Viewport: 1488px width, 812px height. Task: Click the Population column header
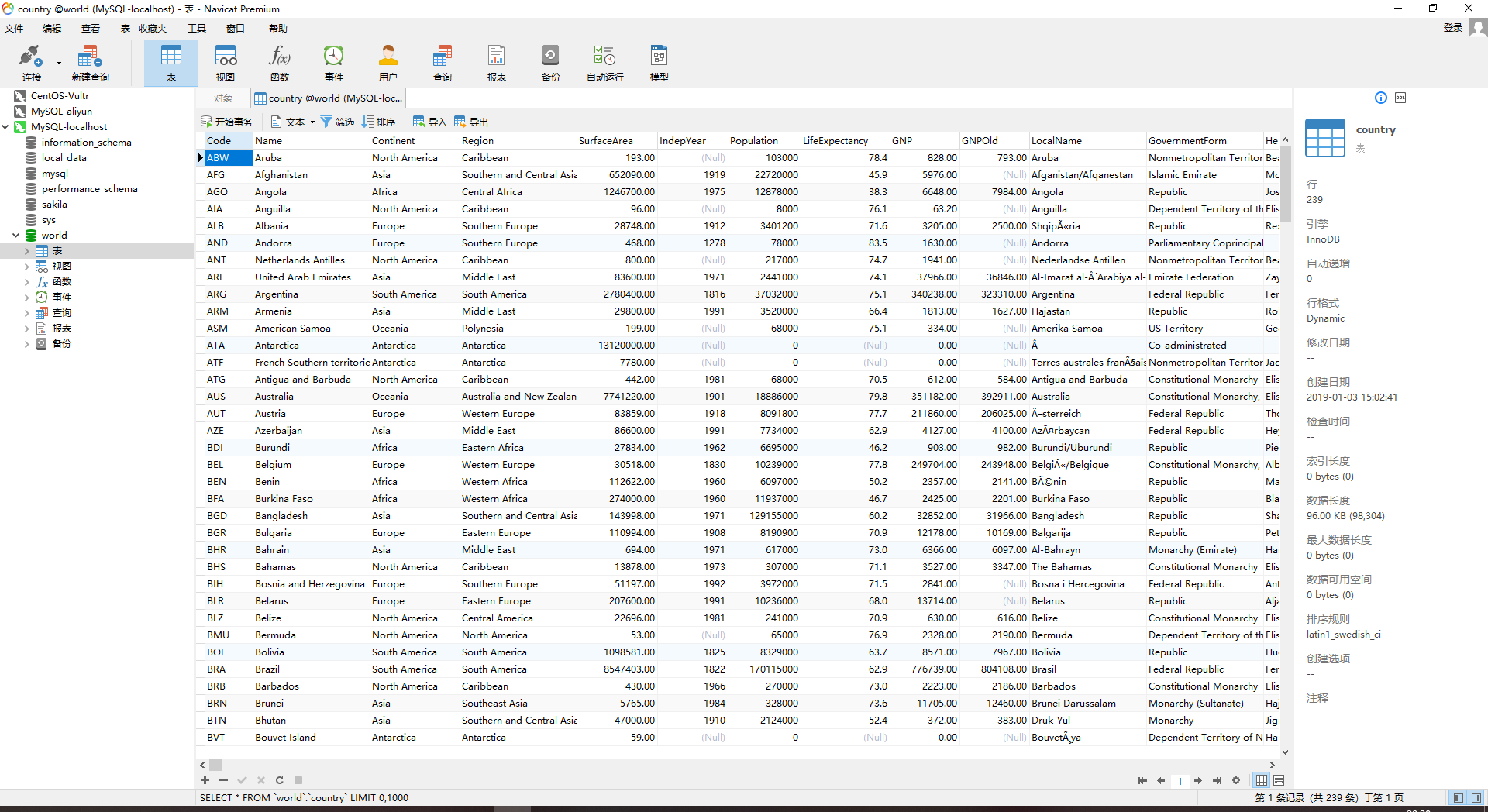click(763, 141)
